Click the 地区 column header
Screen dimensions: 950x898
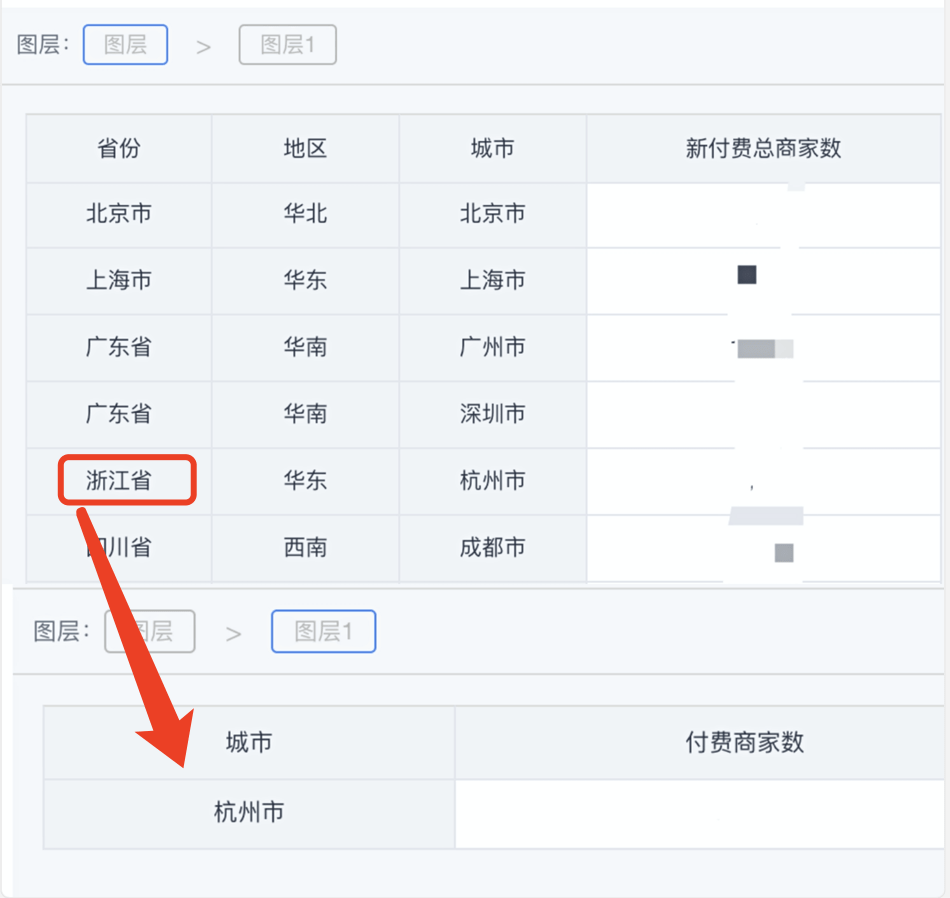pos(305,148)
